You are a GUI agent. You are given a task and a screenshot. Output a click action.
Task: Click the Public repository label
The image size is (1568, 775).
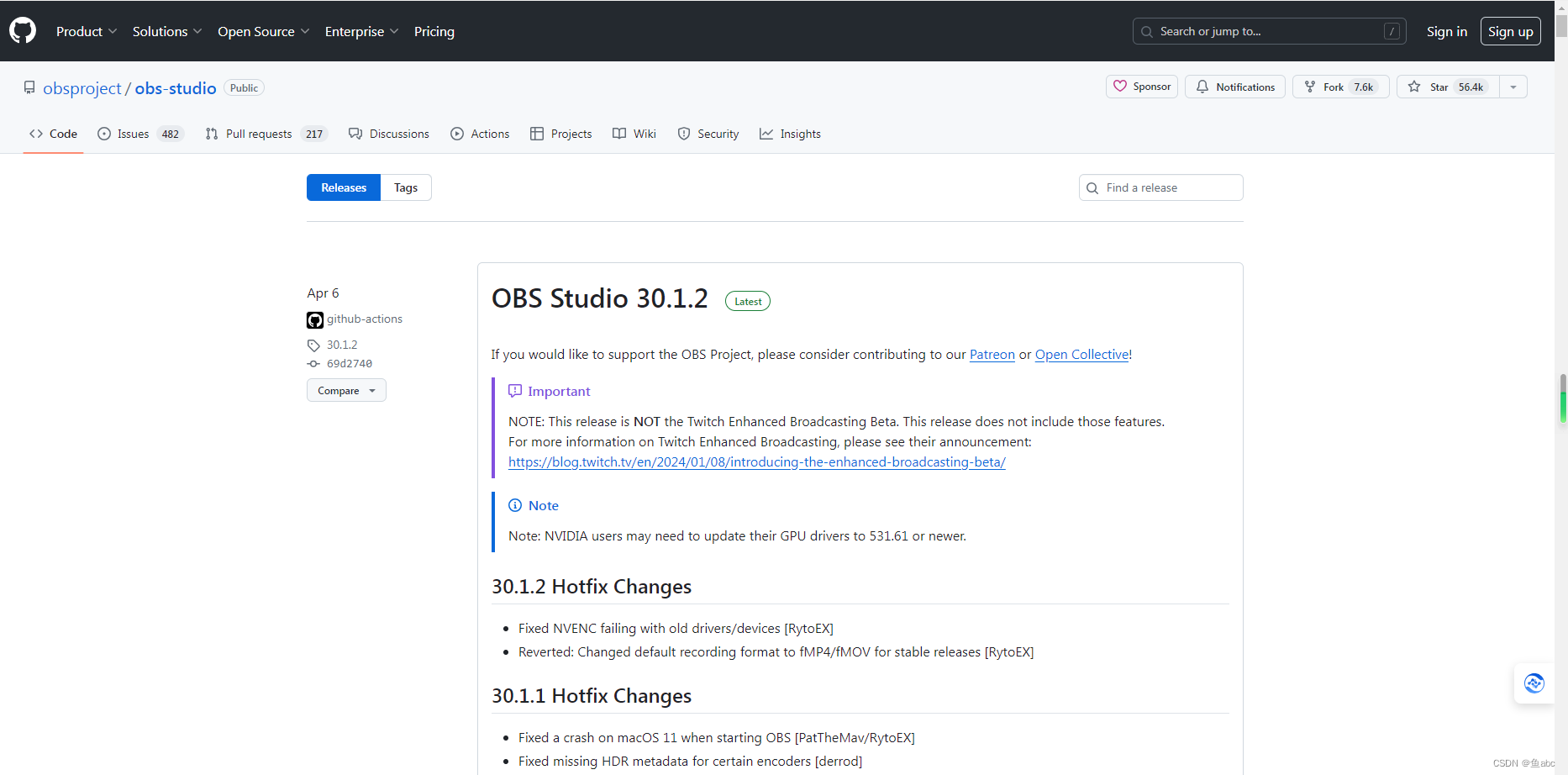(x=245, y=87)
